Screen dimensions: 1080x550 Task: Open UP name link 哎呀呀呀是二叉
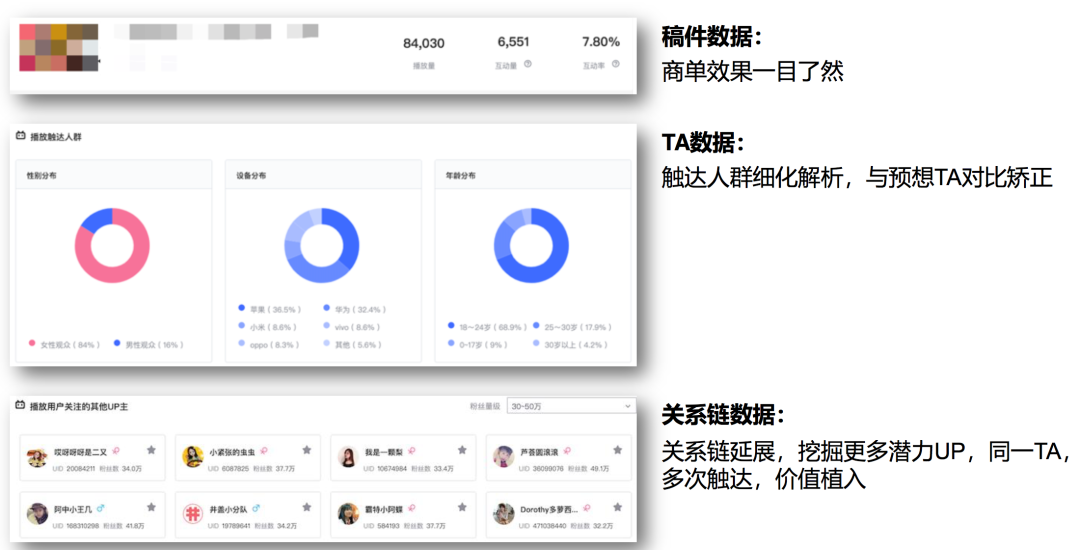(81, 452)
